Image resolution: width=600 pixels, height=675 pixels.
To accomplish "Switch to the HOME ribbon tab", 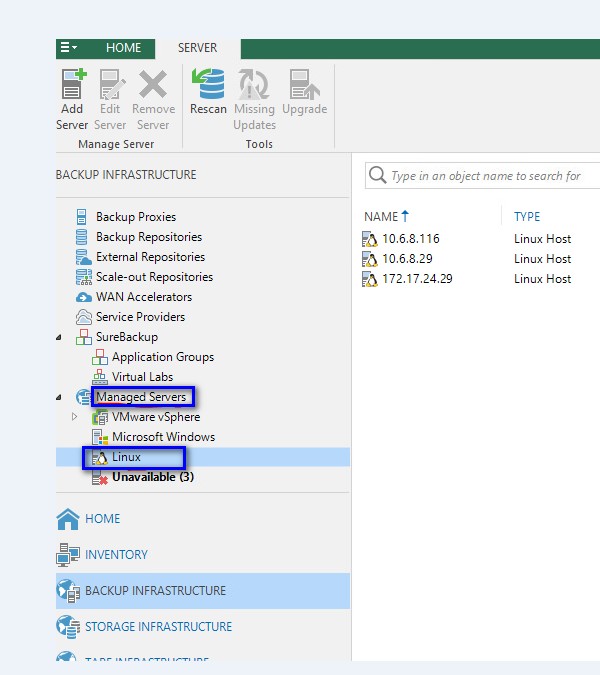I will (124, 48).
